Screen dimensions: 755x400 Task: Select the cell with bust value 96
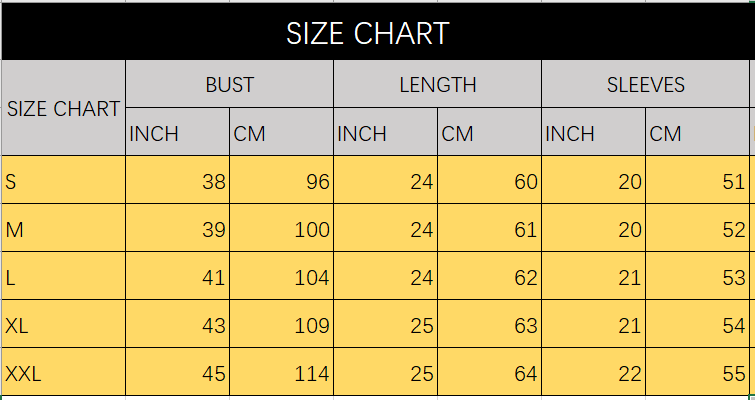[282, 180]
